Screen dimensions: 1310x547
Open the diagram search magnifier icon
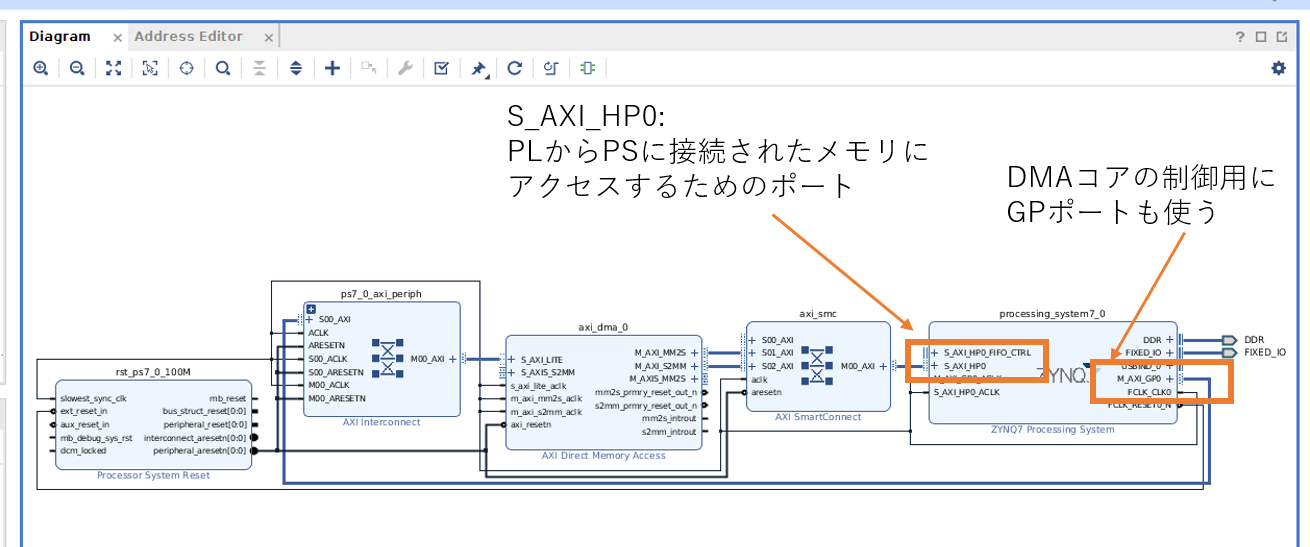click(x=223, y=69)
